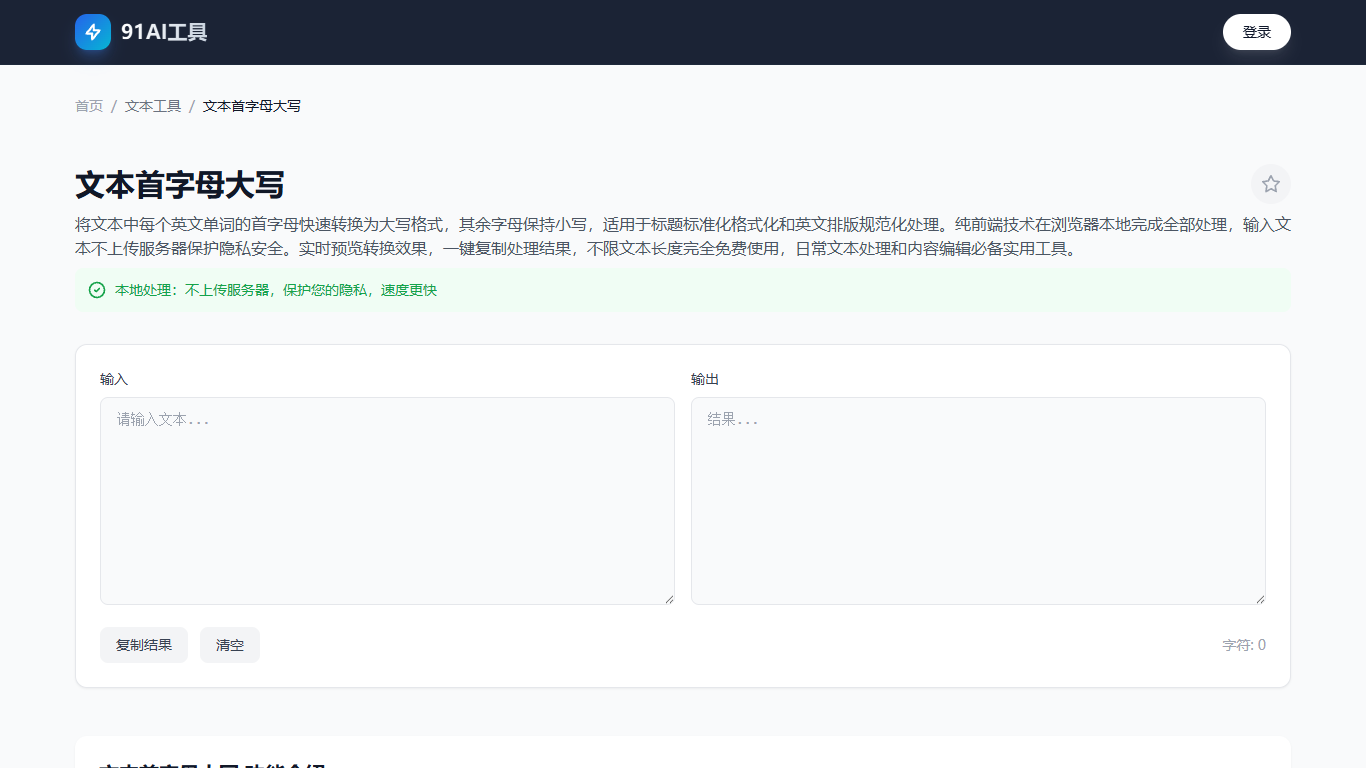Viewport: 1366px width, 768px height.
Task: Click the 输出 label
Action: (x=705, y=380)
